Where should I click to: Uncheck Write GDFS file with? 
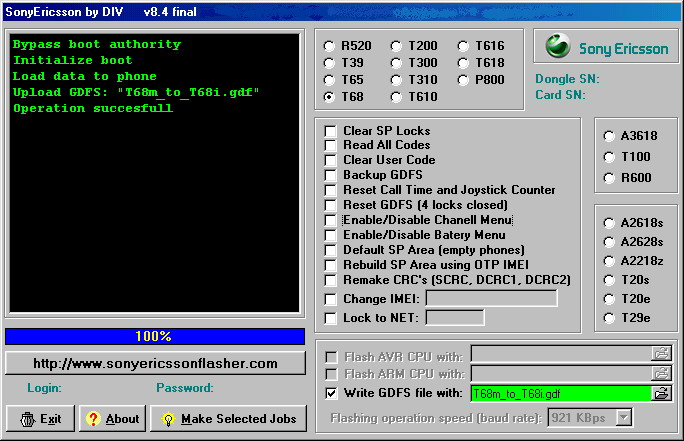click(331, 393)
